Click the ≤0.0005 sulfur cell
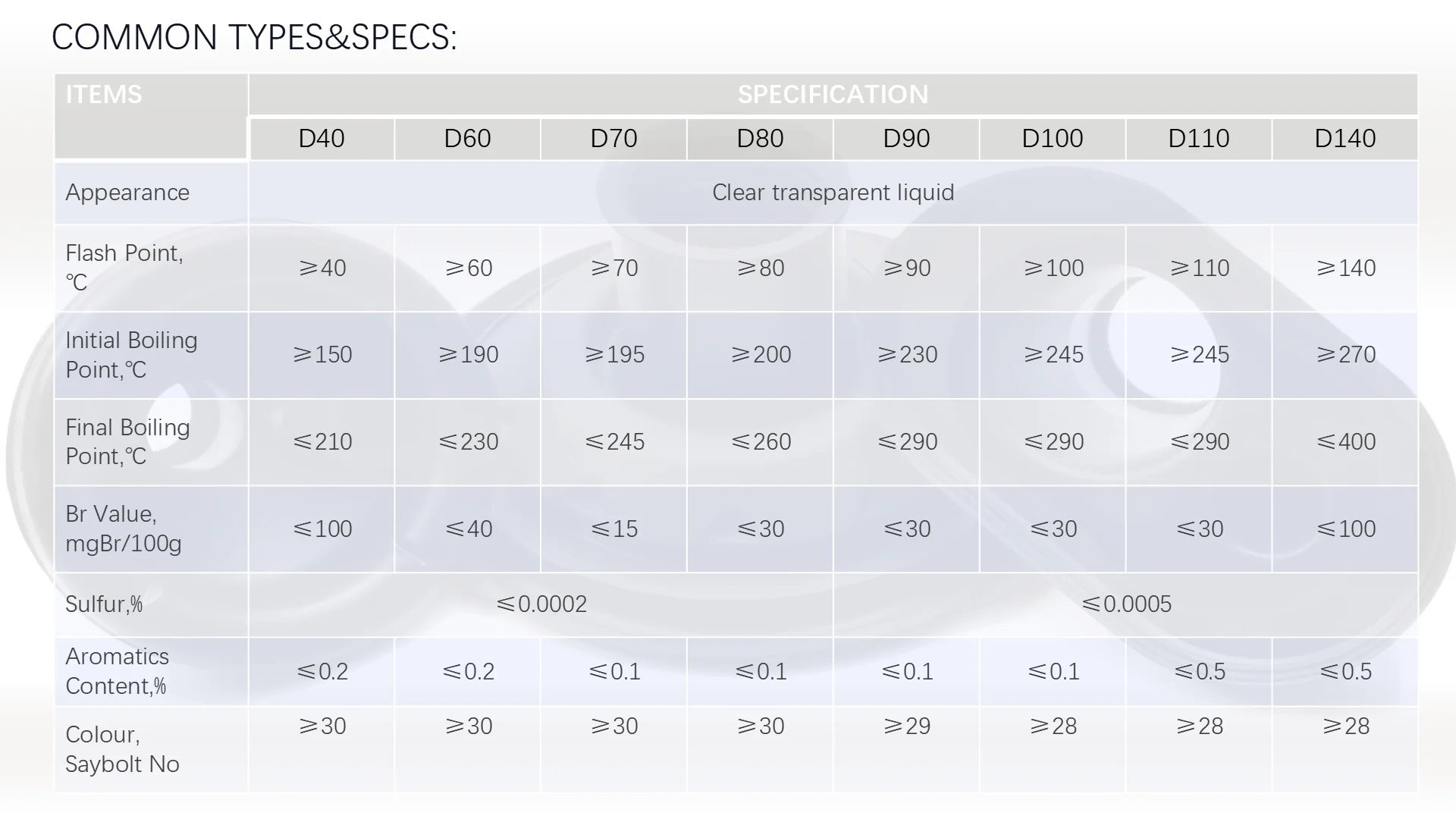 point(1125,604)
